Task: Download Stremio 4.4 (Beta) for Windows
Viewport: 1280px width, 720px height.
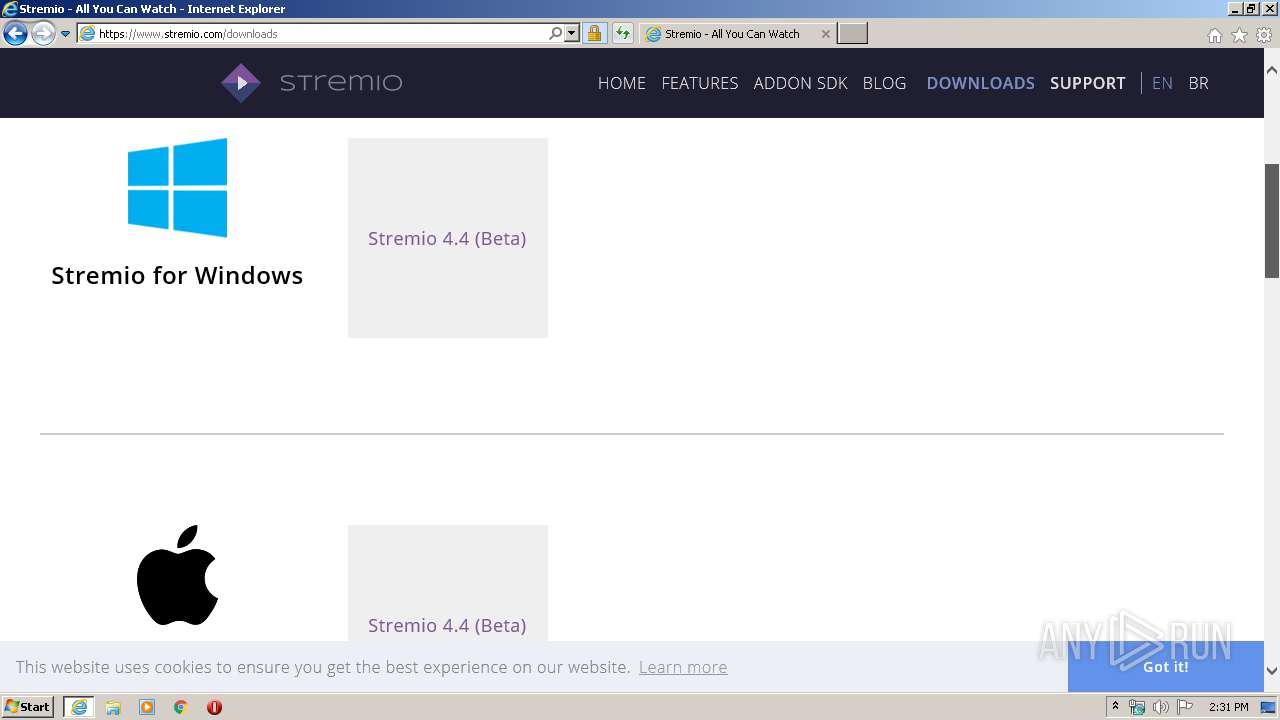Action: pos(447,238)
